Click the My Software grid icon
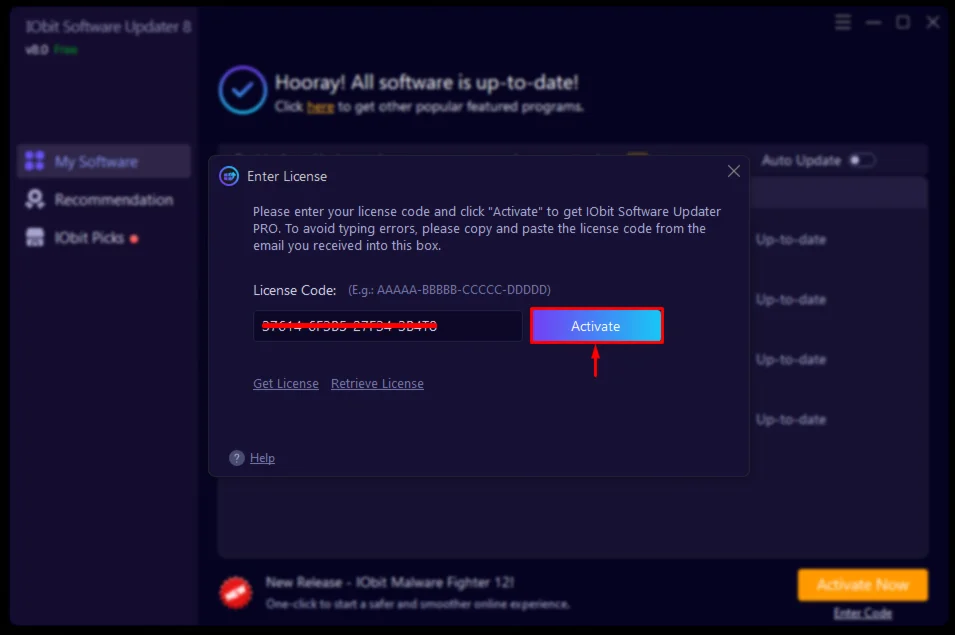955x635 pixels. point(35,161)
